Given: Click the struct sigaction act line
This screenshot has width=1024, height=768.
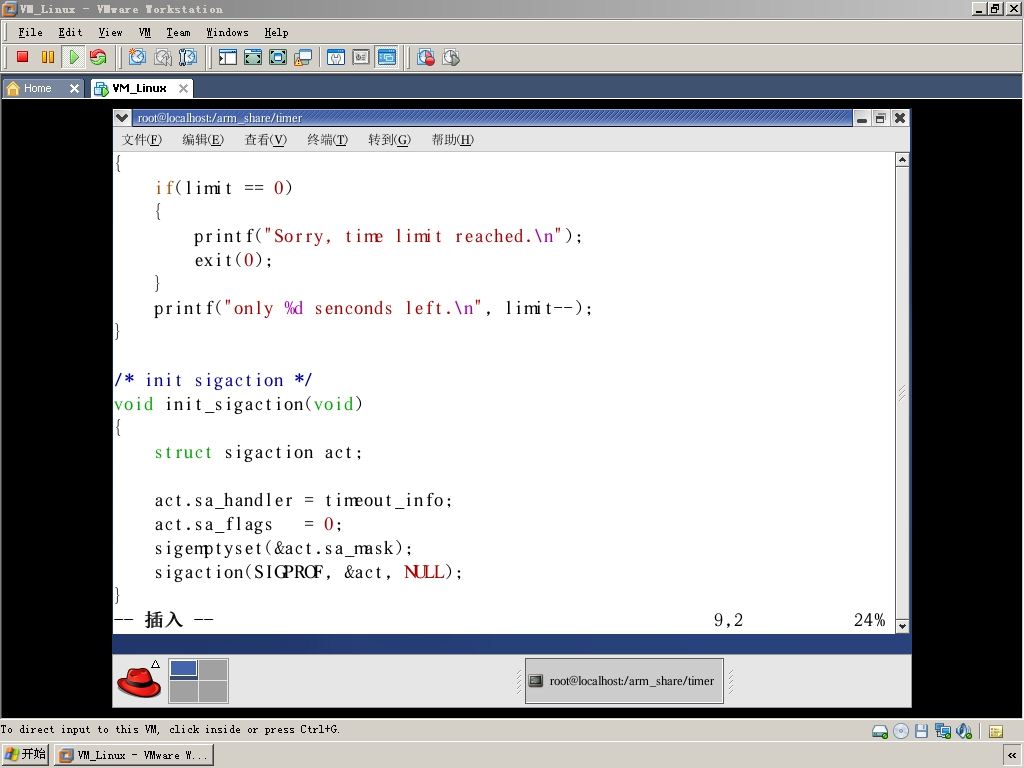Looking at the screenshot, I should (258, 452).
